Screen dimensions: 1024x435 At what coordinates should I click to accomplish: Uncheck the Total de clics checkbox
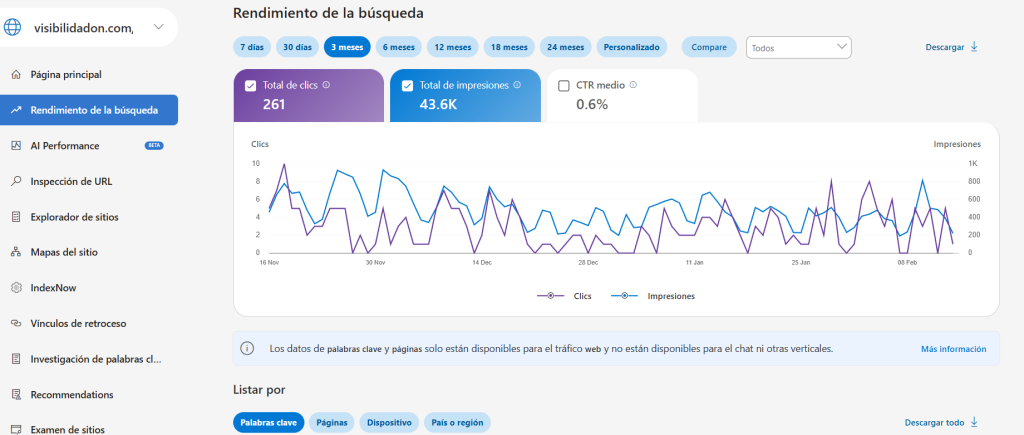click(250, 86)
